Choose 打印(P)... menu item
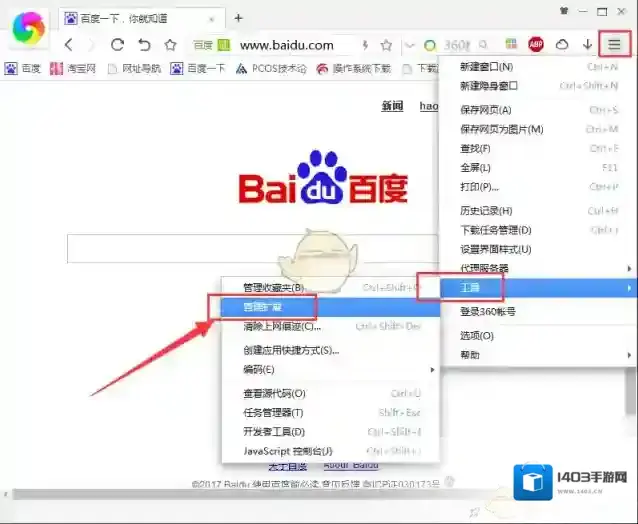The height and width of the screenshot is (524, 638). point(538,187)
